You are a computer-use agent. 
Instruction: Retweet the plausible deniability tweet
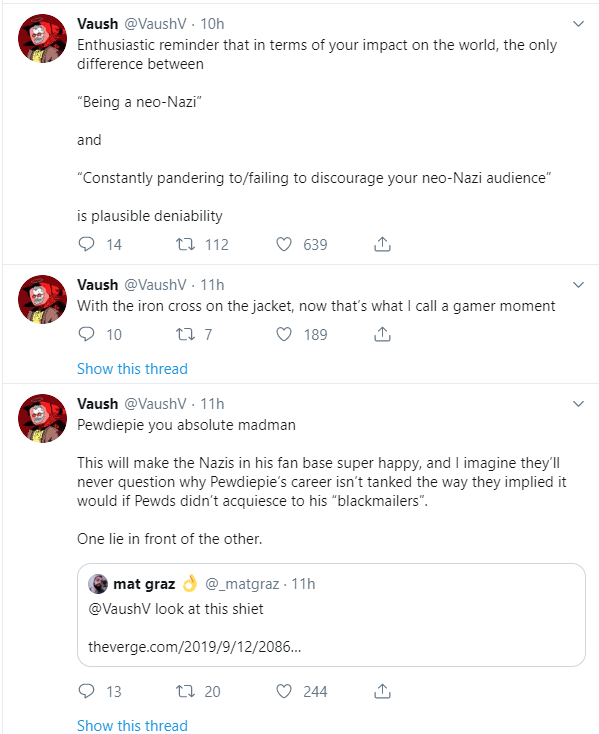(185, 244)
